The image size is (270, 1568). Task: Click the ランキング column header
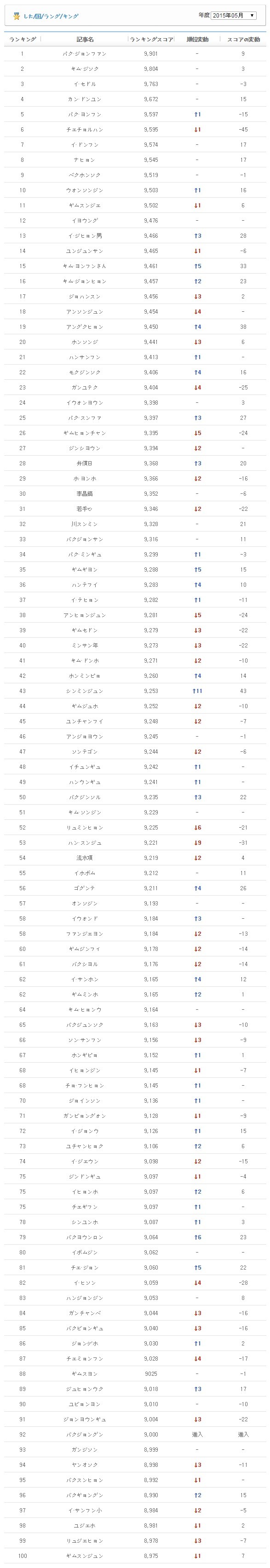pyautogui.click(x=23, y=39)
